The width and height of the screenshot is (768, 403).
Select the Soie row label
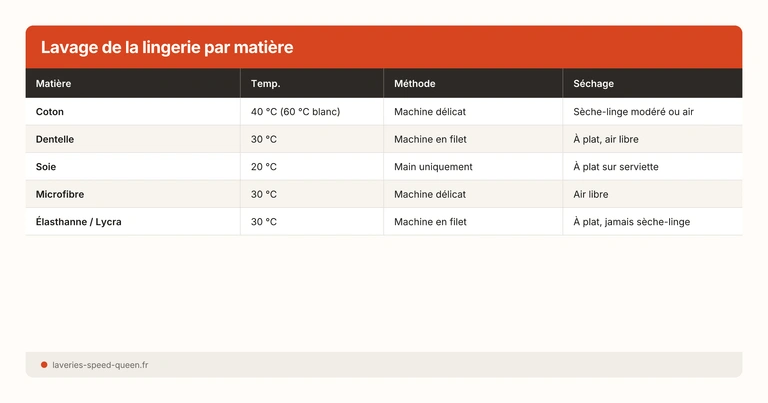46,166
